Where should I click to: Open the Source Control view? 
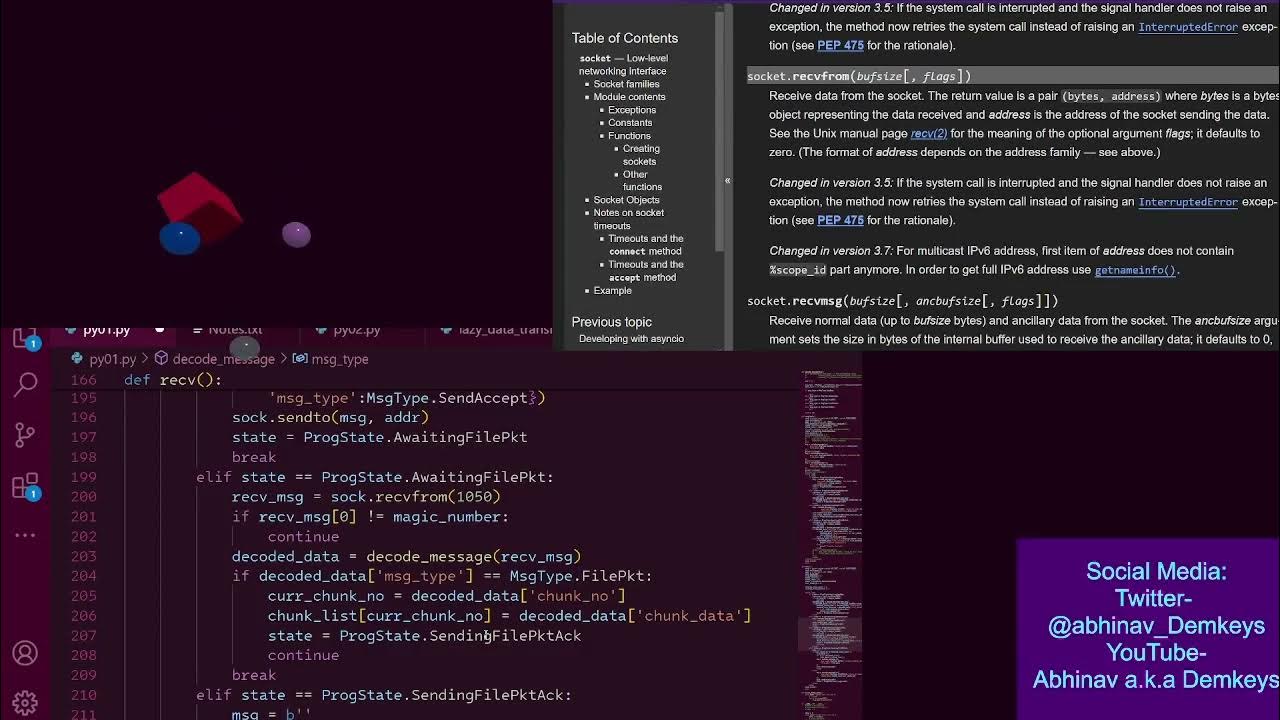[25, 435]
